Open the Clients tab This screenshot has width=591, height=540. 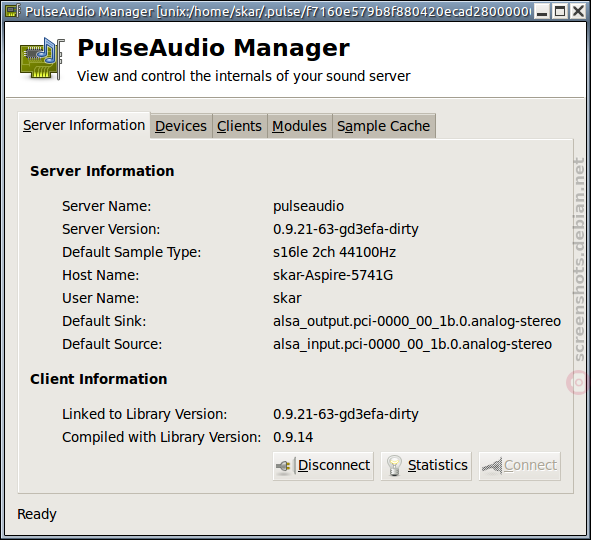(239, 126)
